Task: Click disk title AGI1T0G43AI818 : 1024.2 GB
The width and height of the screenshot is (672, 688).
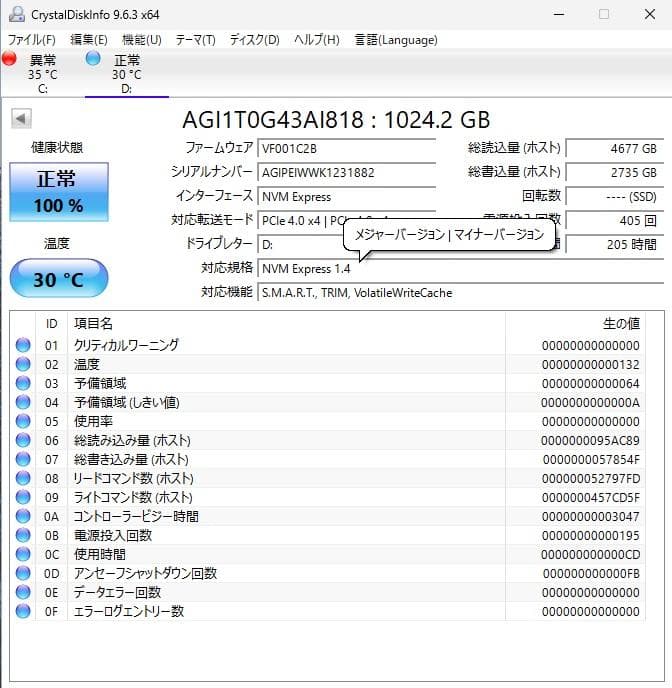Action: click(336, 120)
